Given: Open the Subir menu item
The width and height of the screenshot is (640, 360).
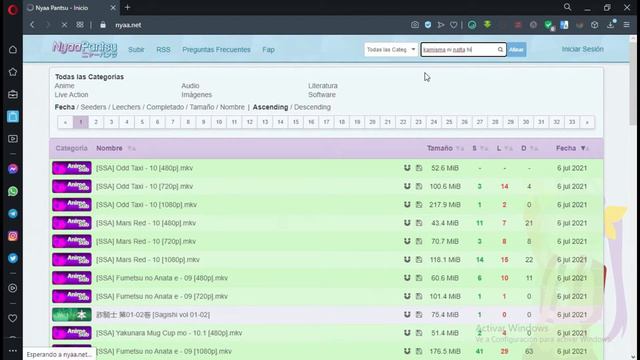Looking at the screenshot, I should click(x=136, y=49).
